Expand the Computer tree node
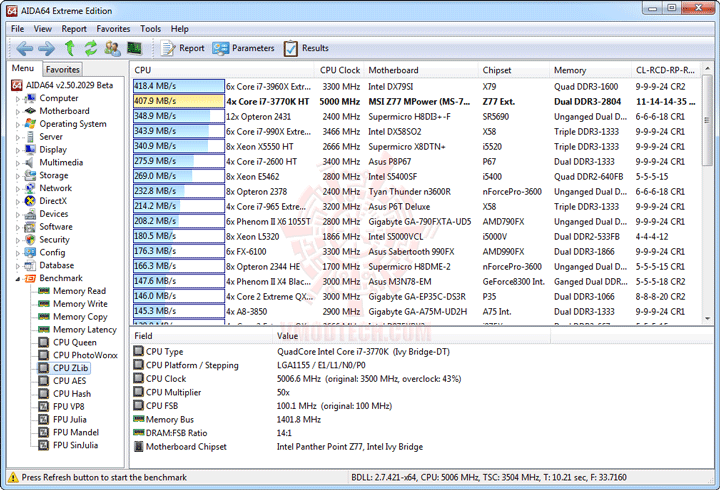Image resolution: width=720 pixels, height=490 pixels. pyautogui.click(x=17, y=98)
